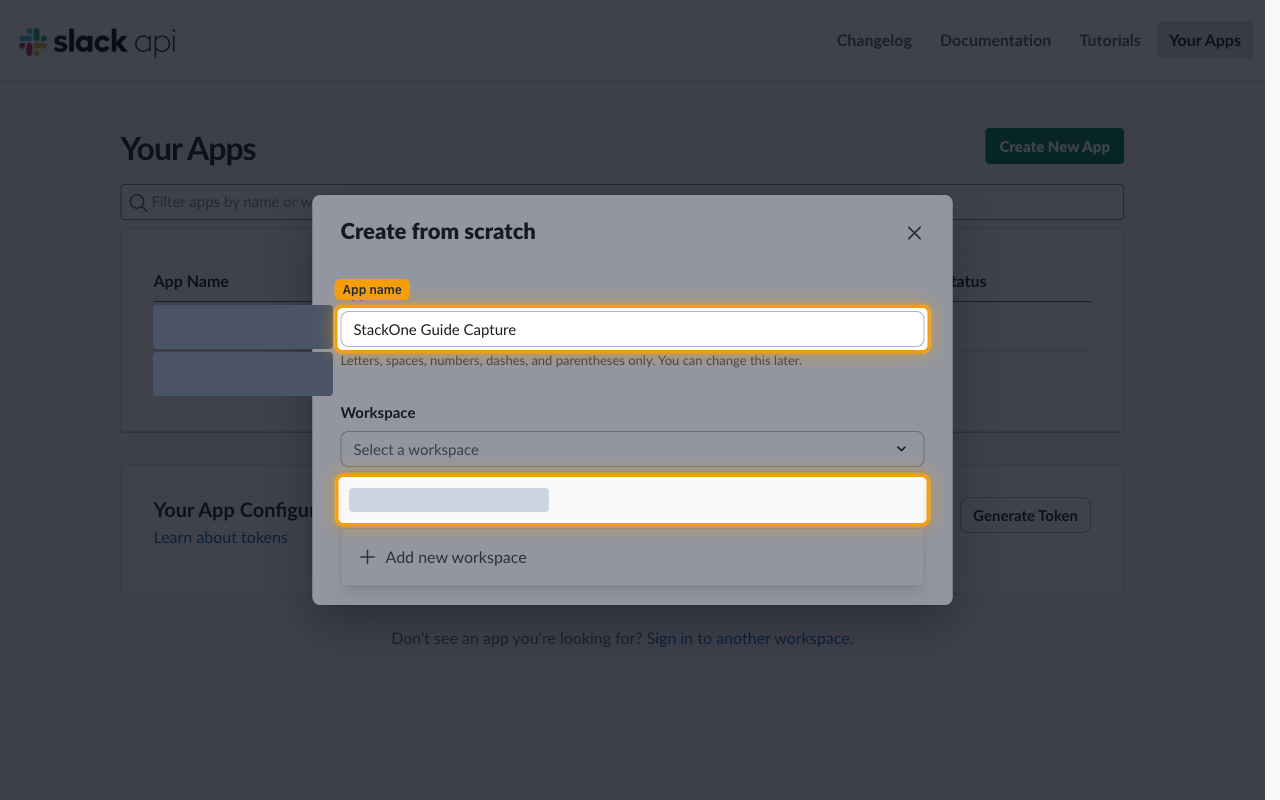
Task: Click the Filter apps by name field
Action: click(x=622, y=202)
